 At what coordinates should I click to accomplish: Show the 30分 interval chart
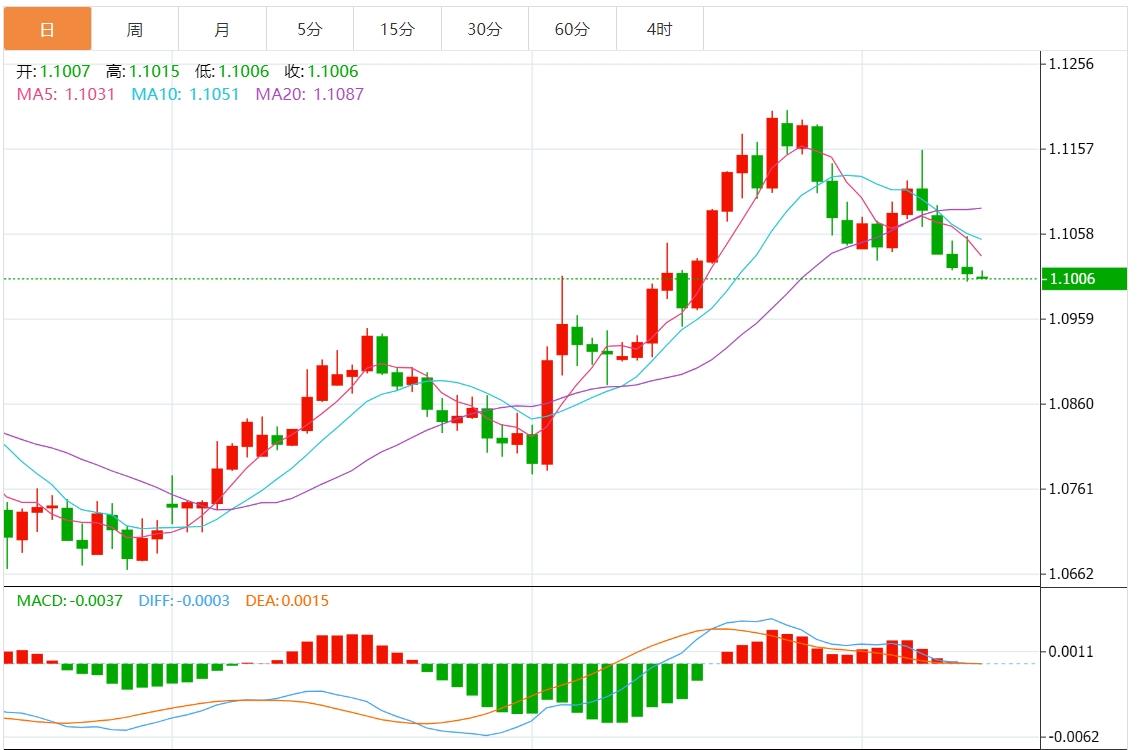pyautogui.click(x=485, y=29)
